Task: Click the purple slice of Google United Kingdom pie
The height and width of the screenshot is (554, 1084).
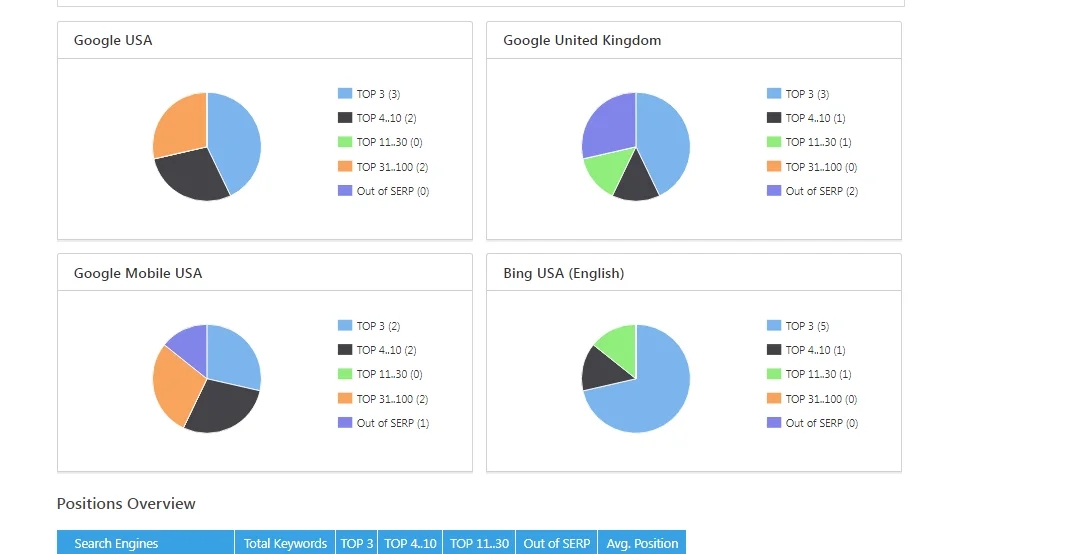Action: click(606, 125)
